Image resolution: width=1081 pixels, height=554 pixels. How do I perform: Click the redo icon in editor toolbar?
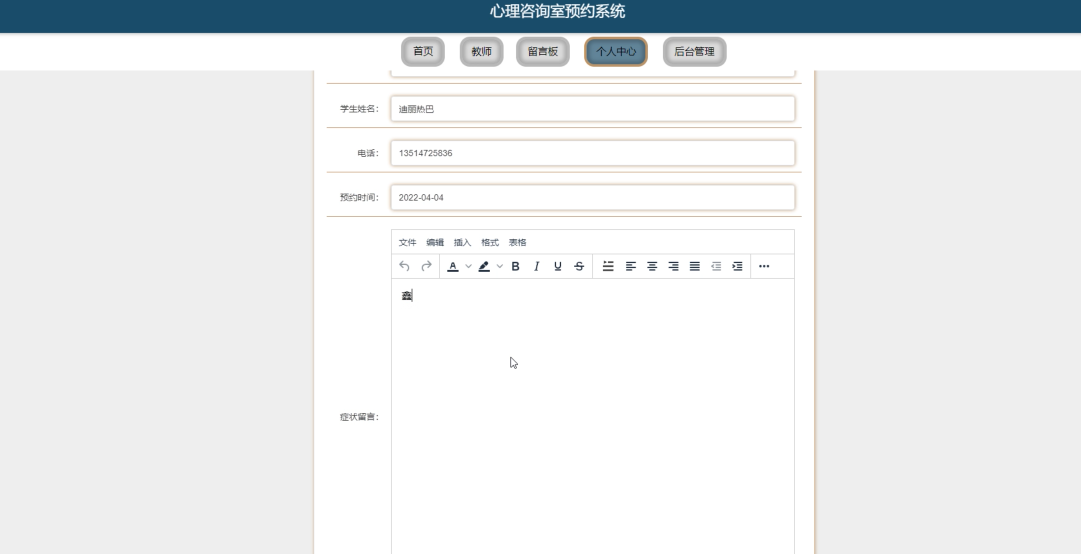(426, 266)
